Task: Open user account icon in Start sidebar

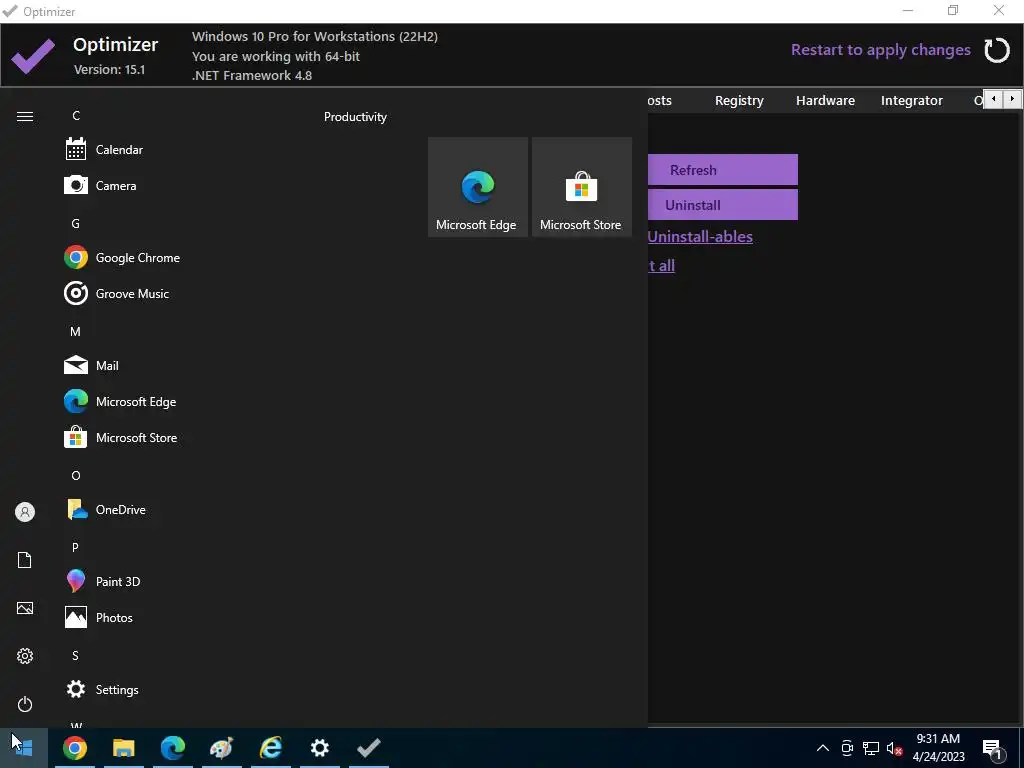Action: pos(25,512)
